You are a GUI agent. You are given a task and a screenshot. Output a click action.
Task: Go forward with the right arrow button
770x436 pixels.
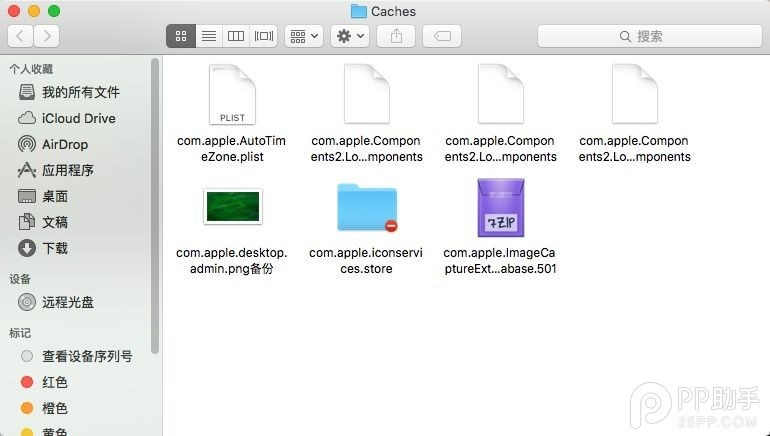click(x=47, y=36)
